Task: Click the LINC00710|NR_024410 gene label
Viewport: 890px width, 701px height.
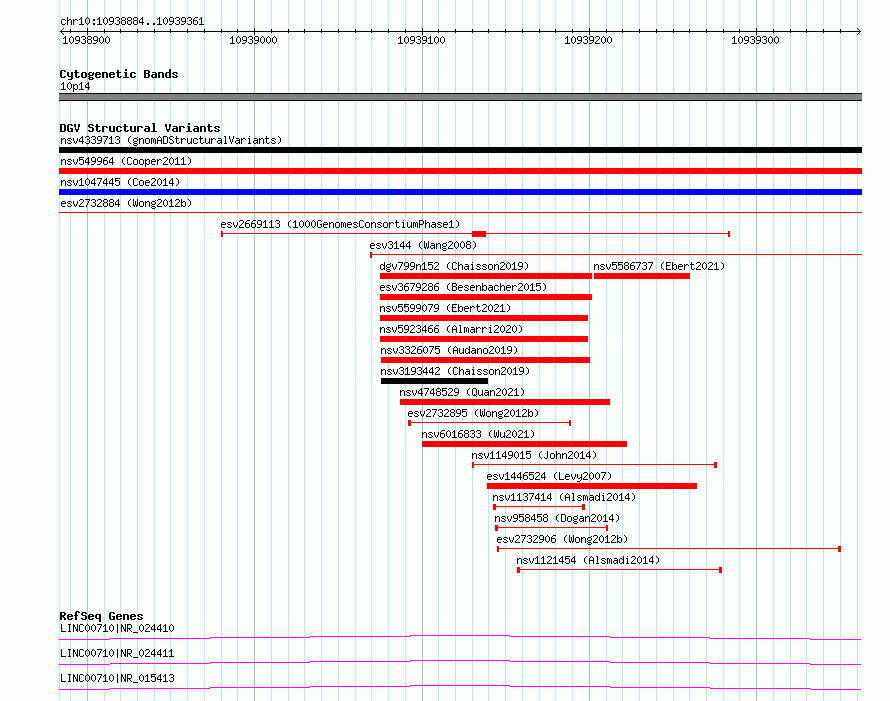Action: pyautogui.click(x=117, y=628)
